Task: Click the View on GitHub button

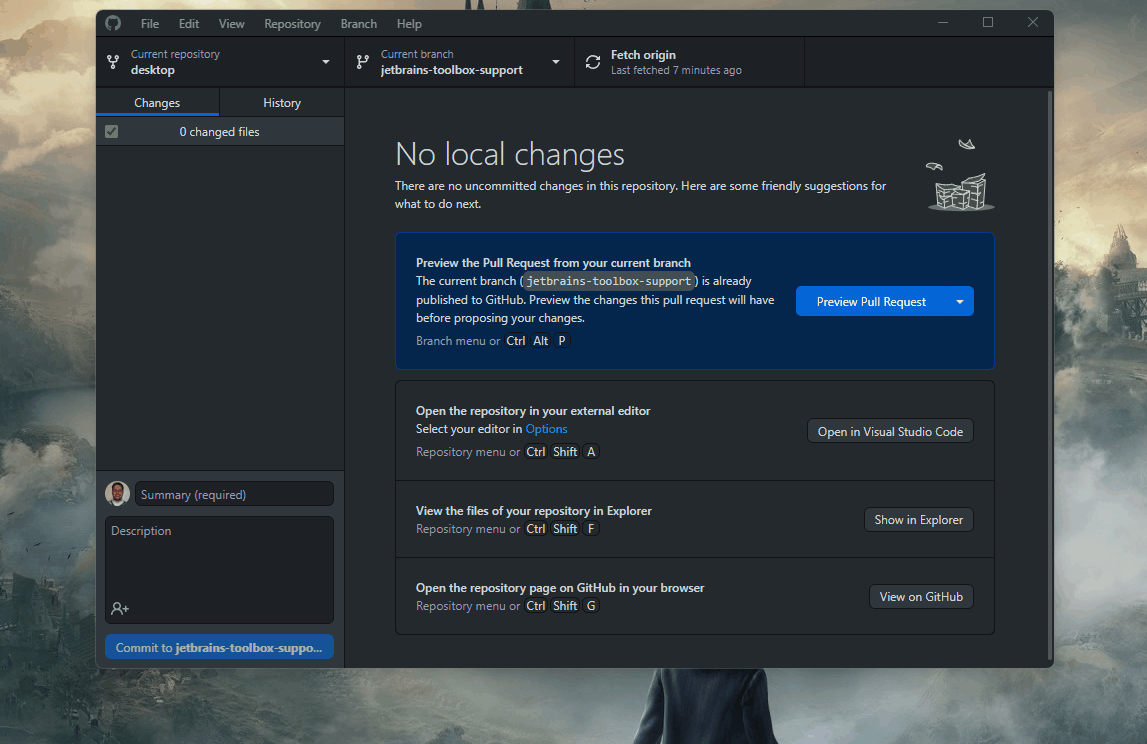Action: point(920,596)
